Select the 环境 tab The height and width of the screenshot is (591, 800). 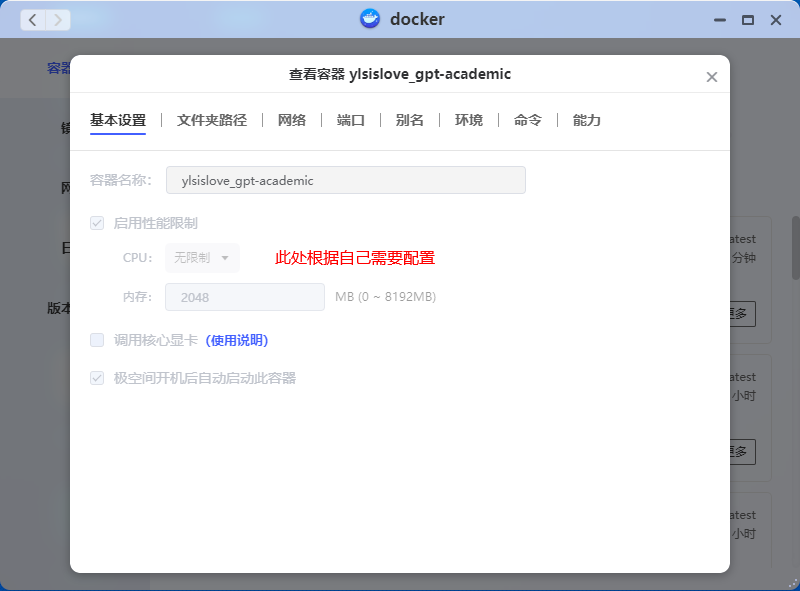pos(469,120)
